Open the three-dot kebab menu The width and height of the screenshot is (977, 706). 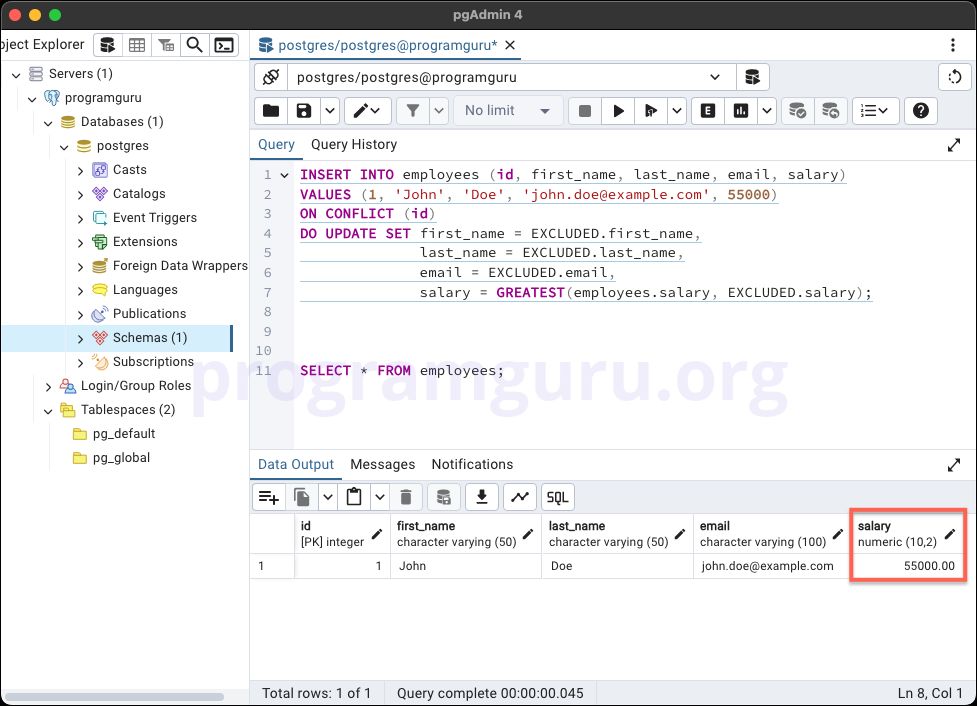coord(953,45)
